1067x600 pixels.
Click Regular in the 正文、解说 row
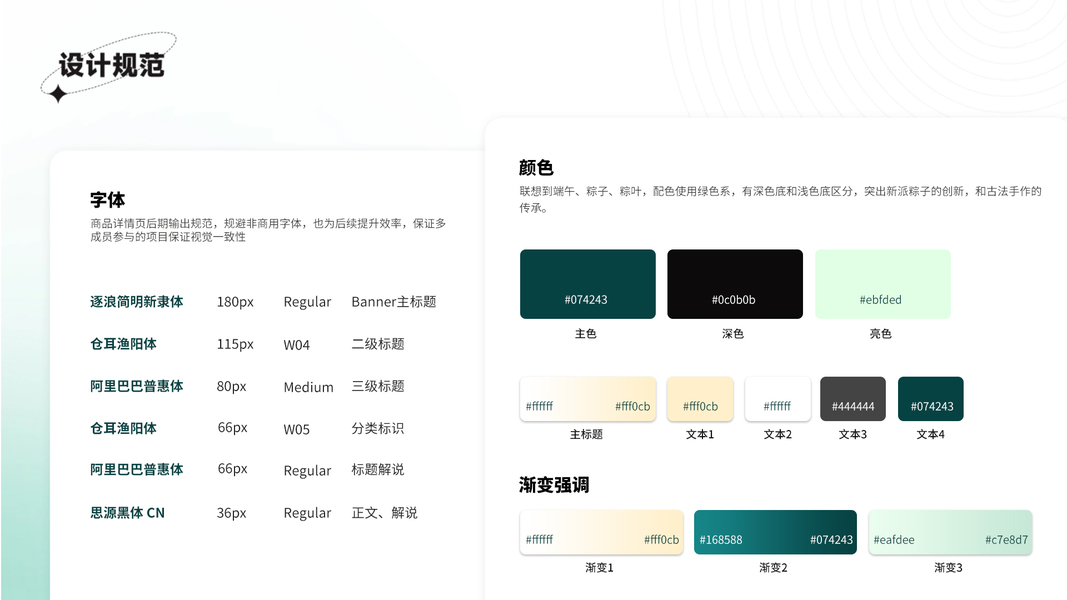307,513
